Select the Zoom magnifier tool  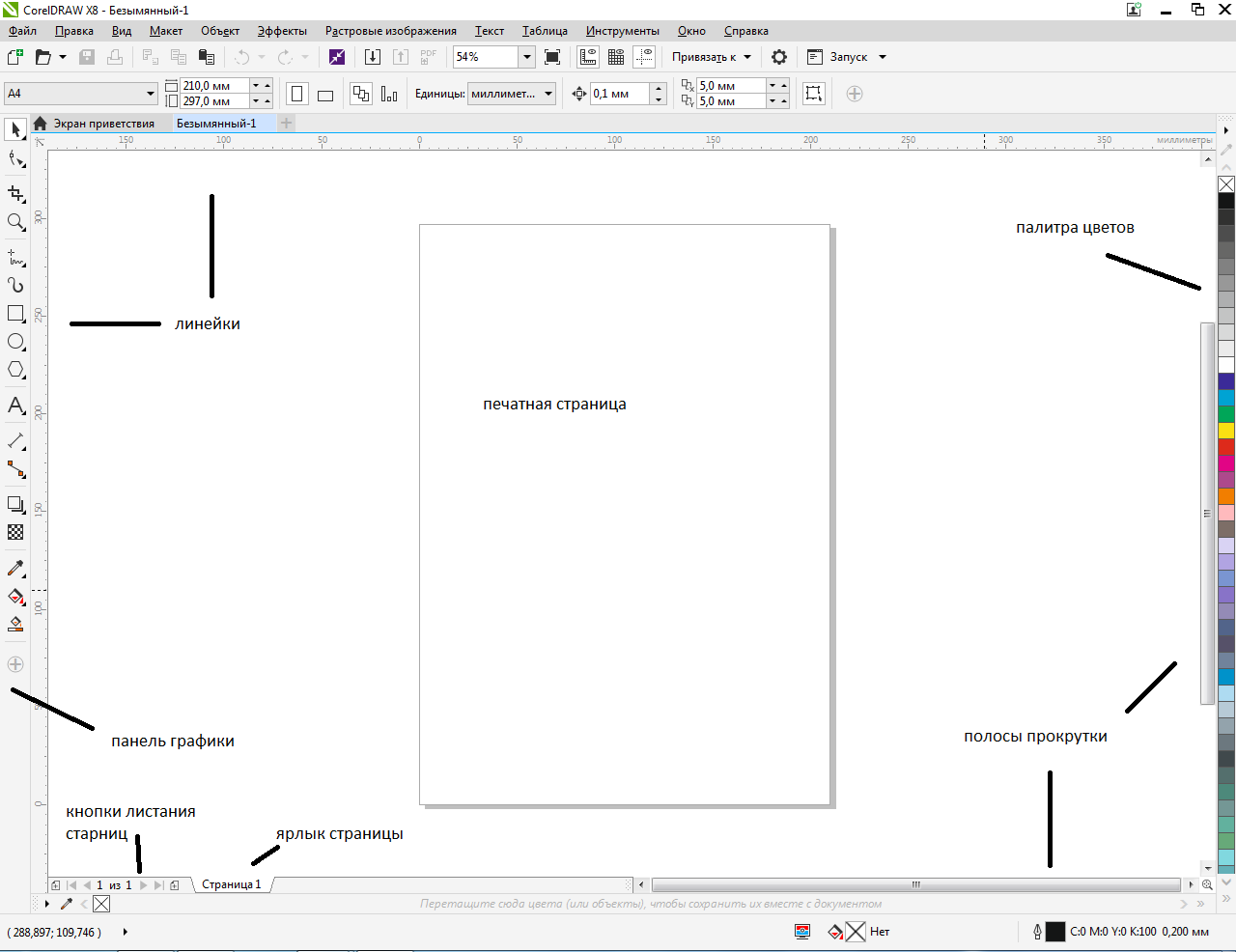[x=15, y=222]
